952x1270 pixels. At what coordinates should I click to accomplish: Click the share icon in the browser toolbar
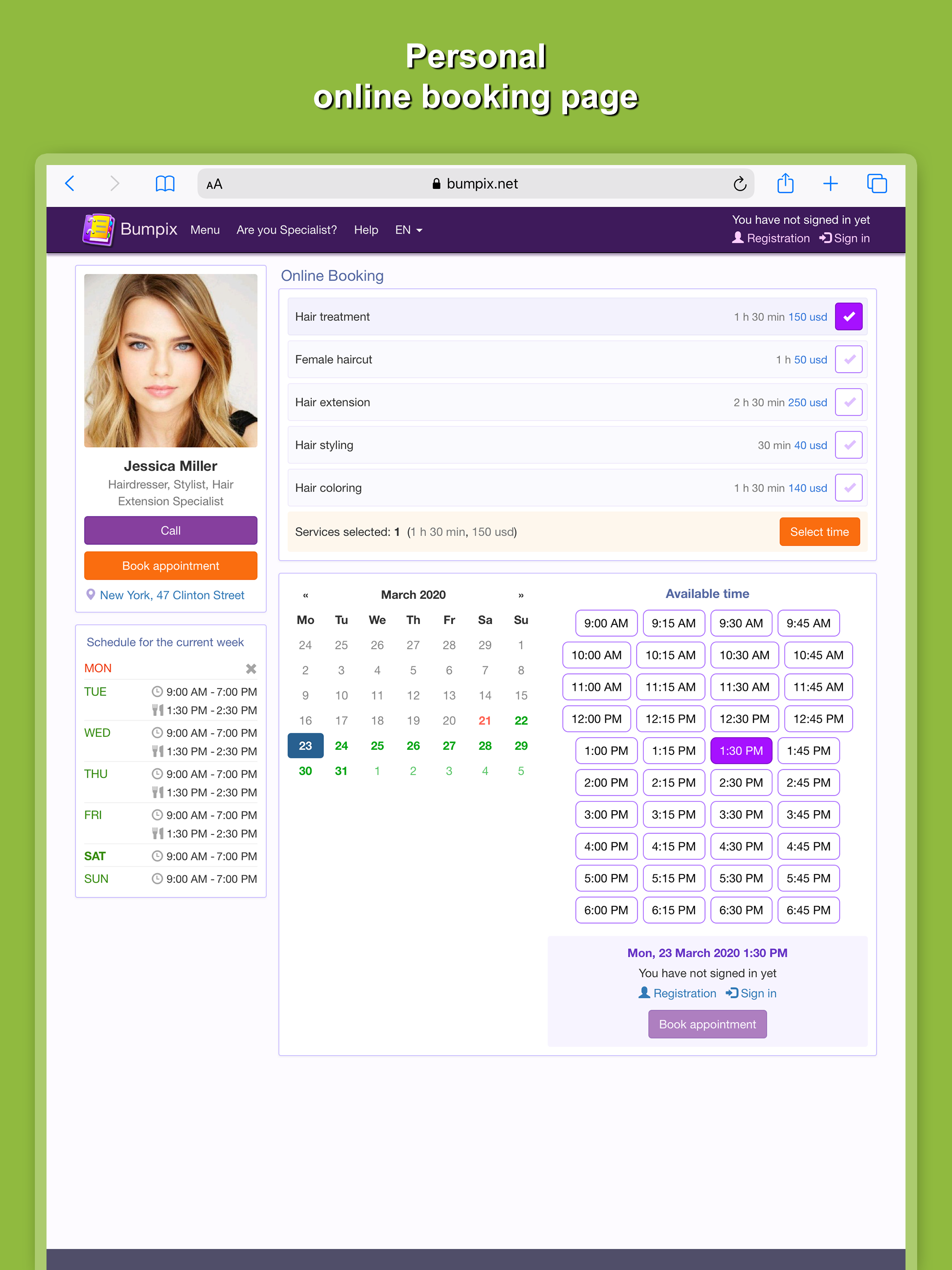click(785, 184)
